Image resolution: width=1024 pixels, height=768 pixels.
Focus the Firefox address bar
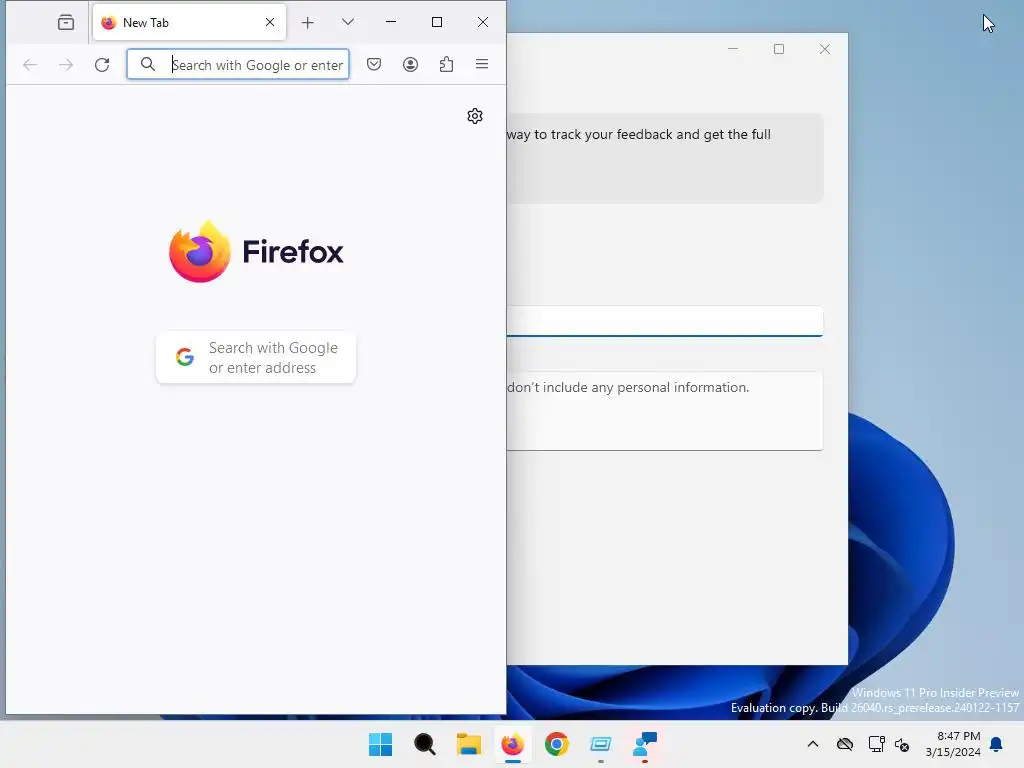coord(238,65)
